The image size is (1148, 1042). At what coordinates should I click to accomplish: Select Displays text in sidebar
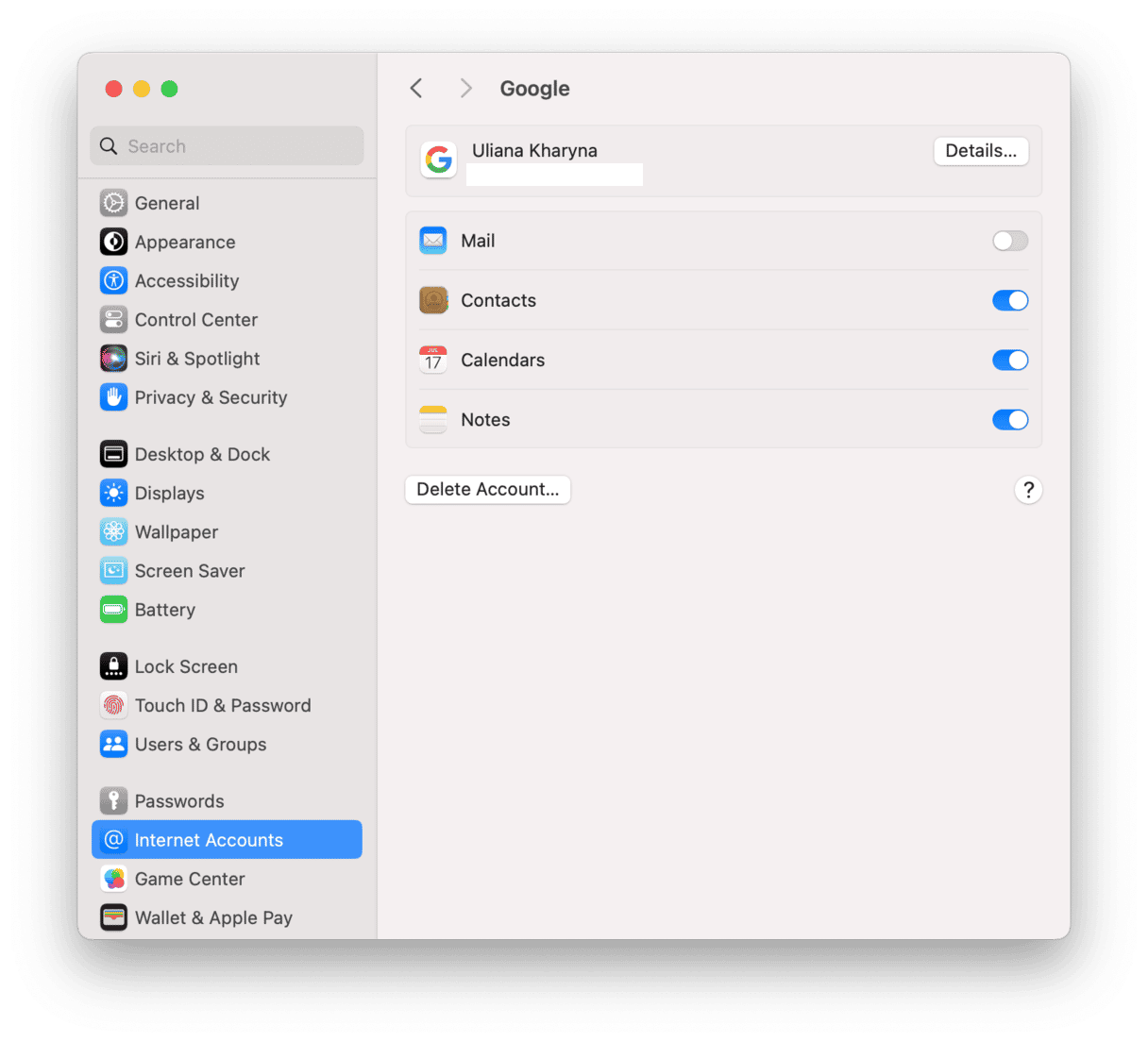pos(170,493)
